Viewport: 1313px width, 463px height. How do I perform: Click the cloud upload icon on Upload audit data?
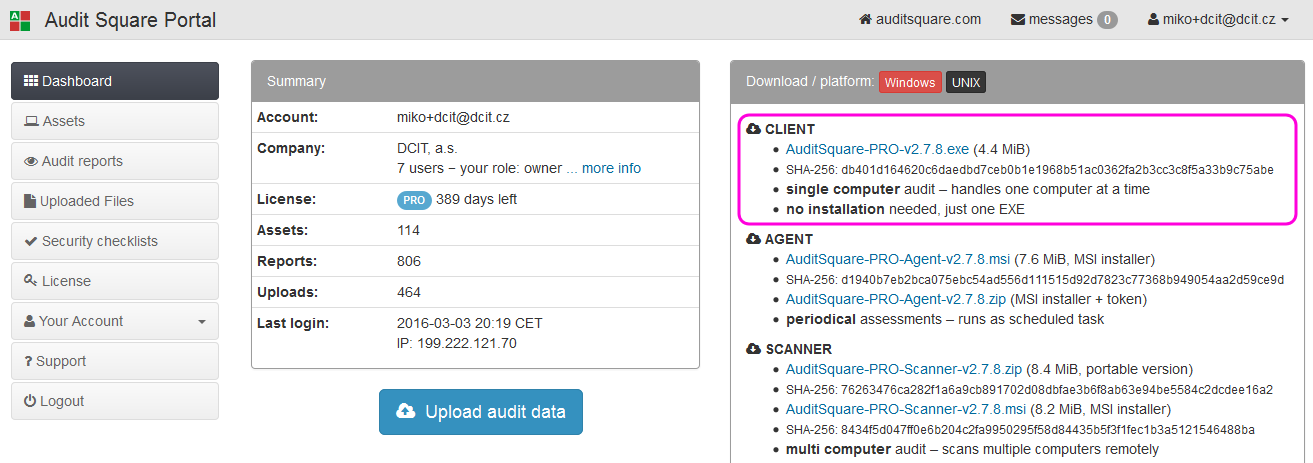click(406, 412)
